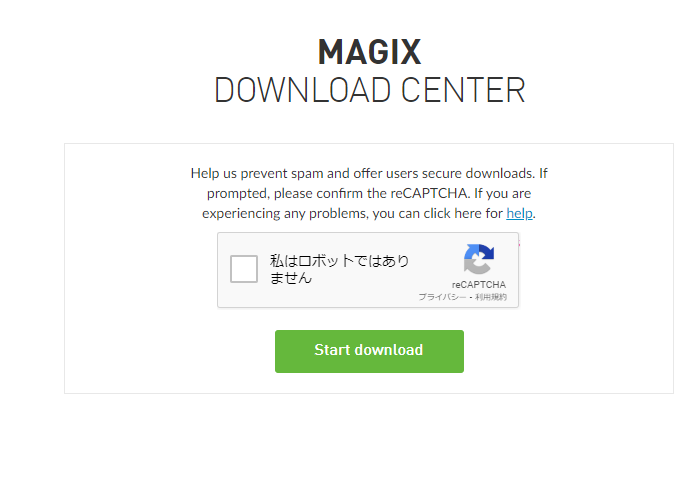Click the DOWNLOAD CENTER title text
Image resolution: width=696 pixels, height=480 pixels.
[370, 90]
